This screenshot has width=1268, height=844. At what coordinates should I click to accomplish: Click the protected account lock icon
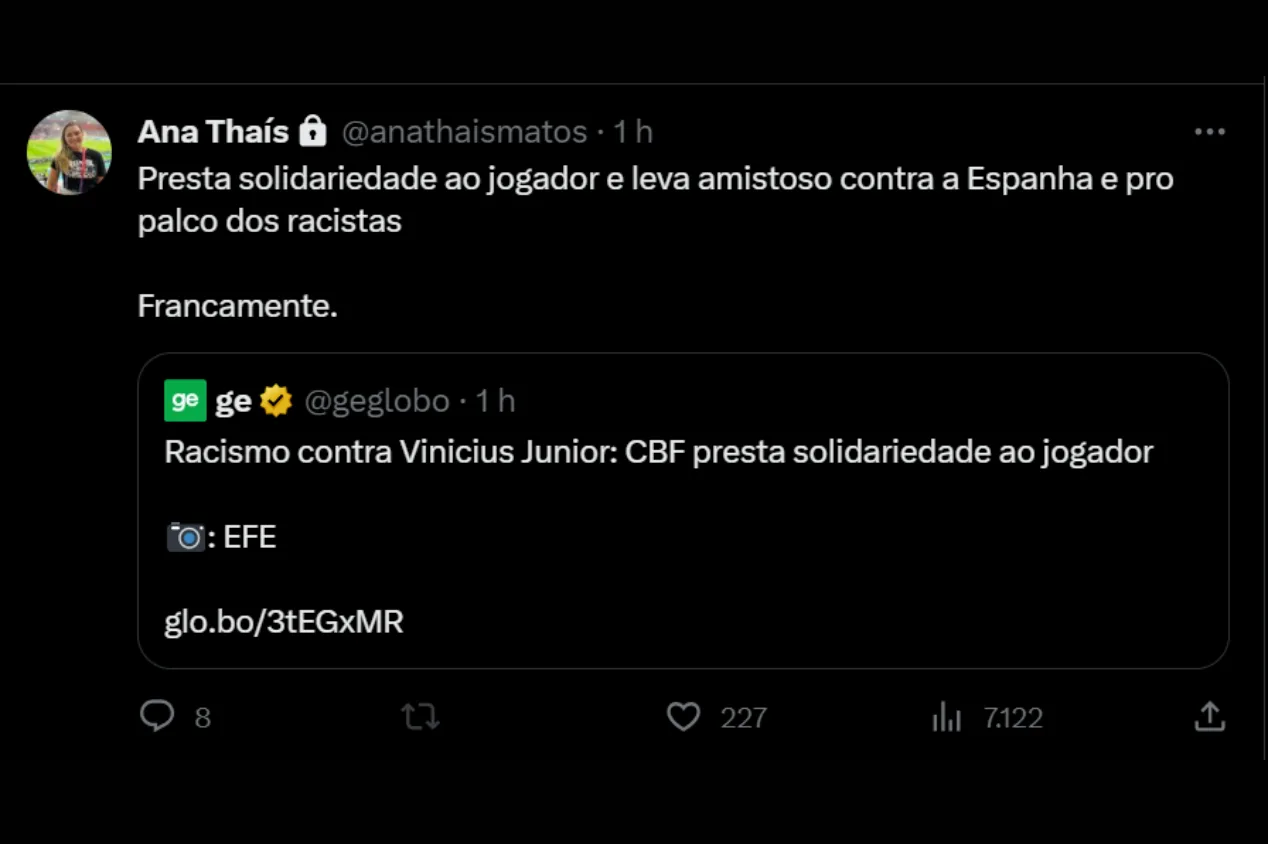313,131
